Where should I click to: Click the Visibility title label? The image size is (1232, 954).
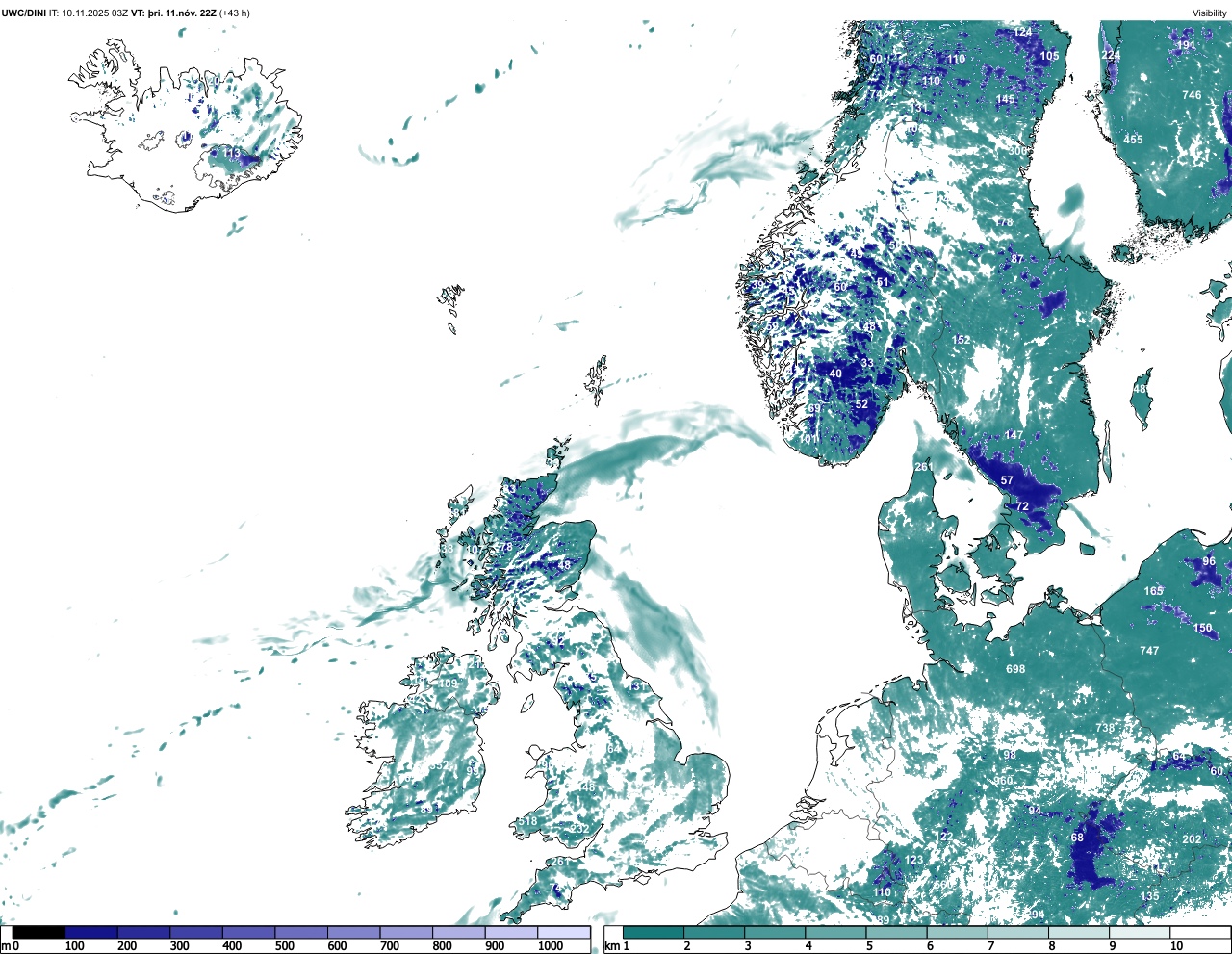coord(1210,13)
